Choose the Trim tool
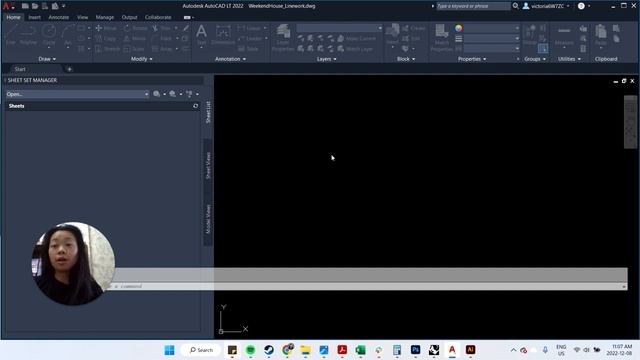The image size is (640, 360). [162, 28]
